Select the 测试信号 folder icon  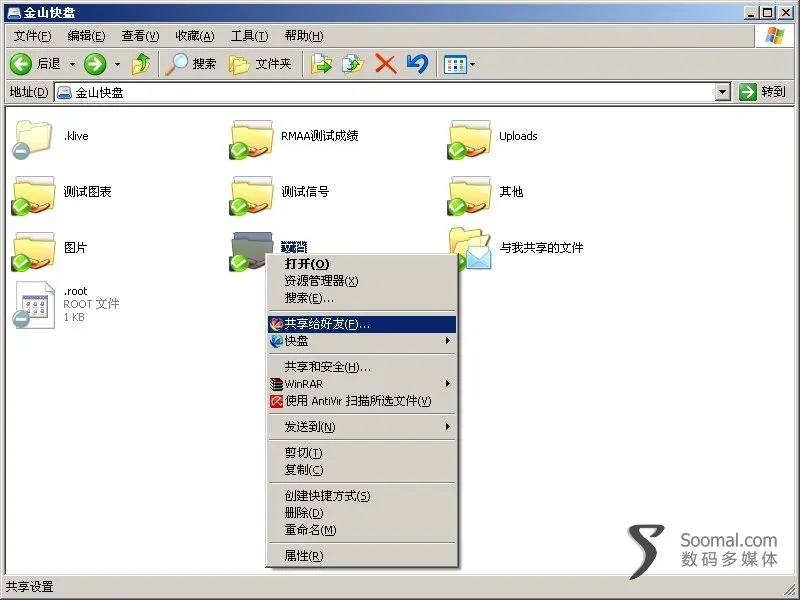251,195
